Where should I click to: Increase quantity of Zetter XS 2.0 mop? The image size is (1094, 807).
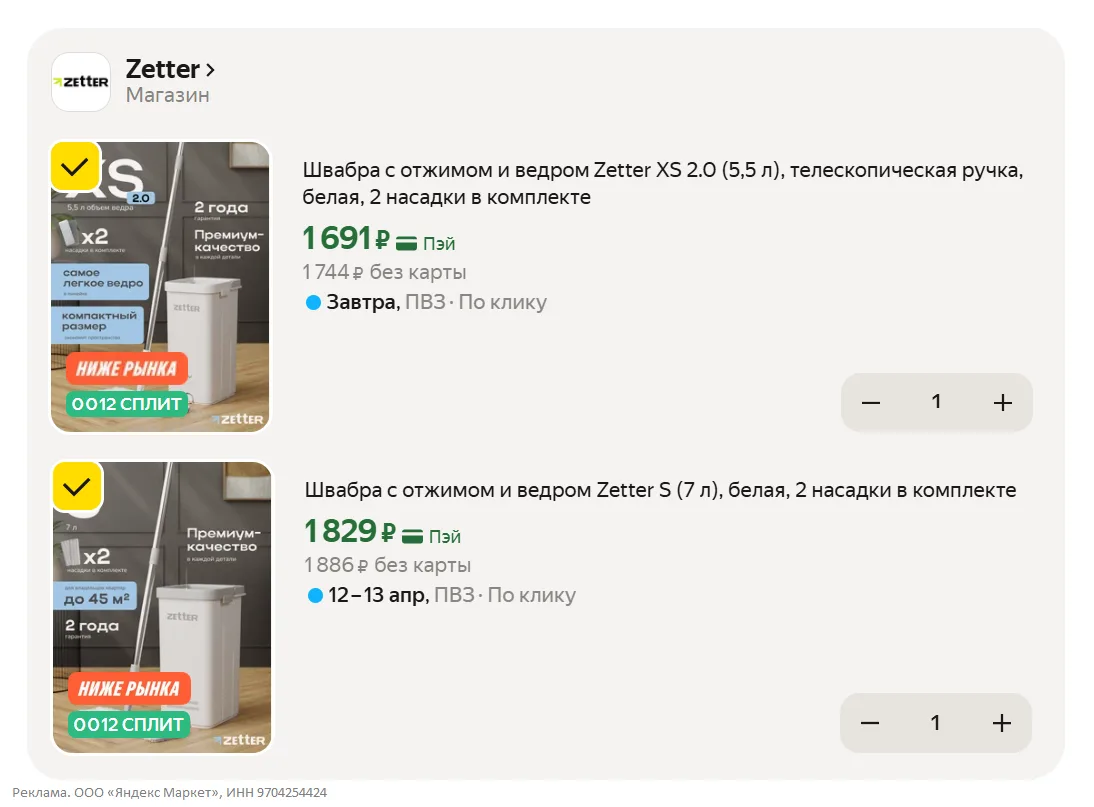pyautogui.click(x=1002, y=403)
